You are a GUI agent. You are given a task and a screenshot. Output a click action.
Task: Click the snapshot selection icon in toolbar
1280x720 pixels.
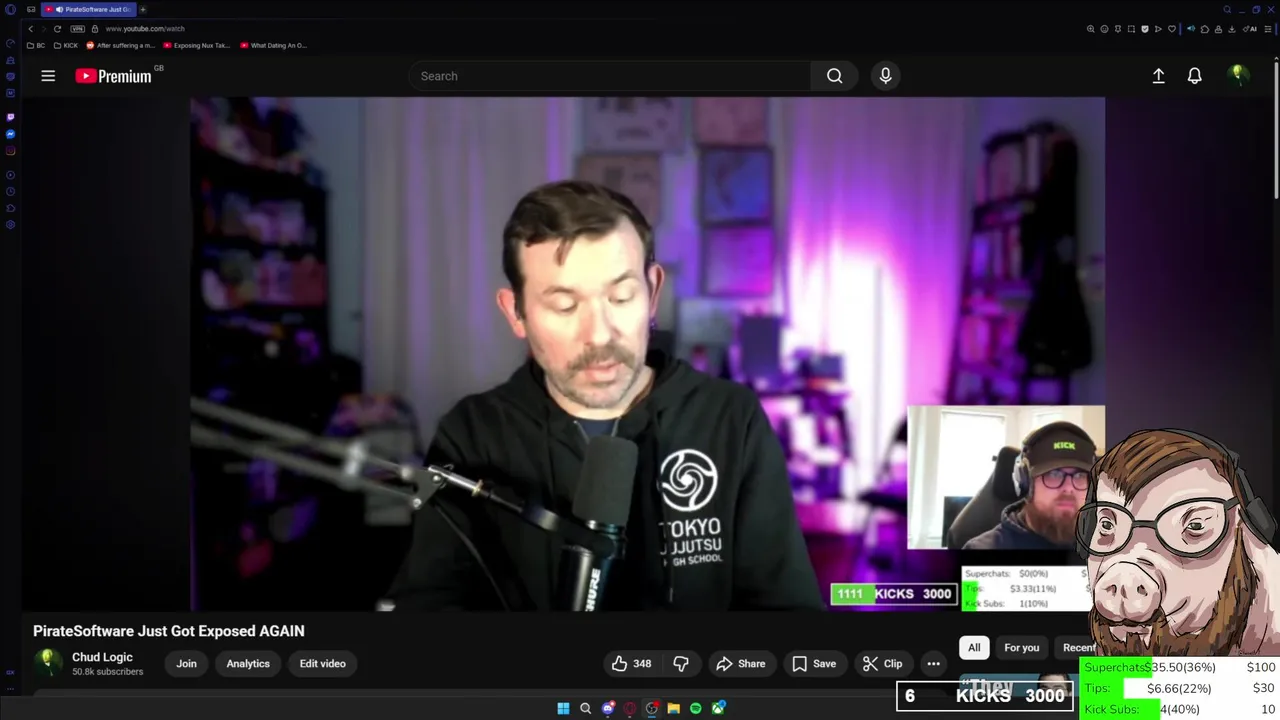pos(1131,29)
